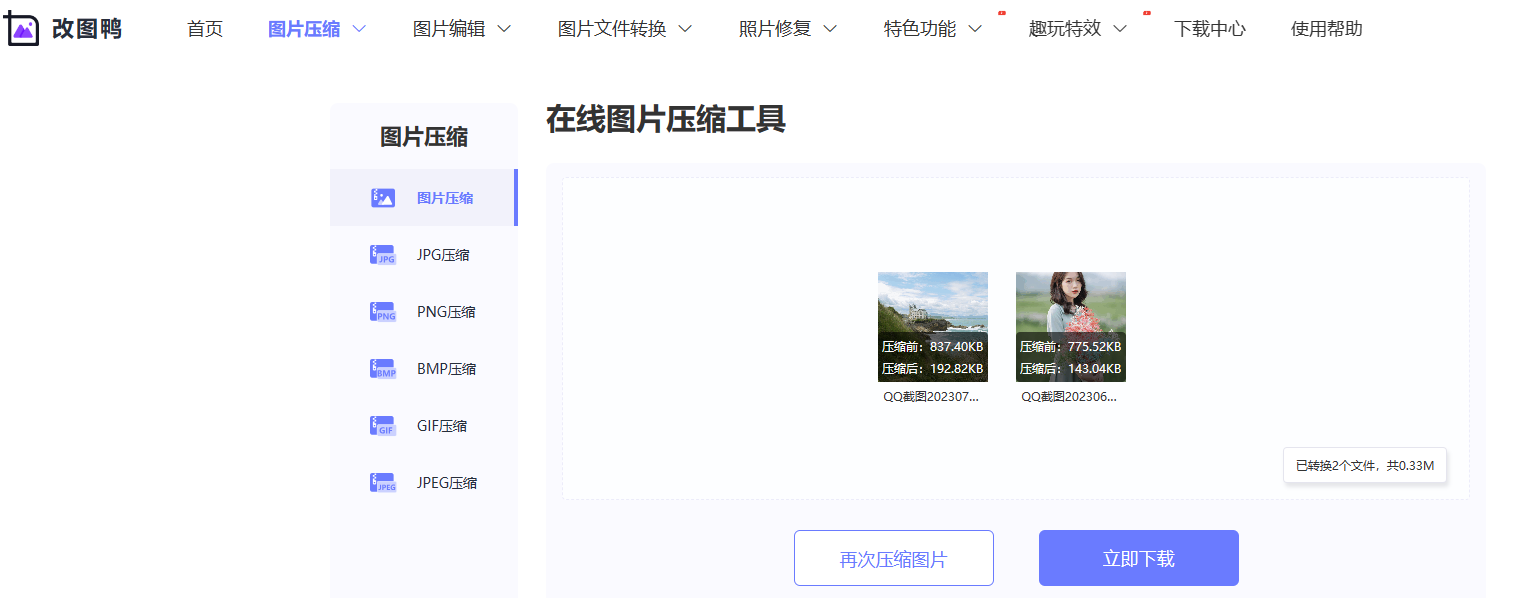This screenshot has width=1532, height=598.
Task: Click the 改图鸭 logo icon
Action: (22, 28)
